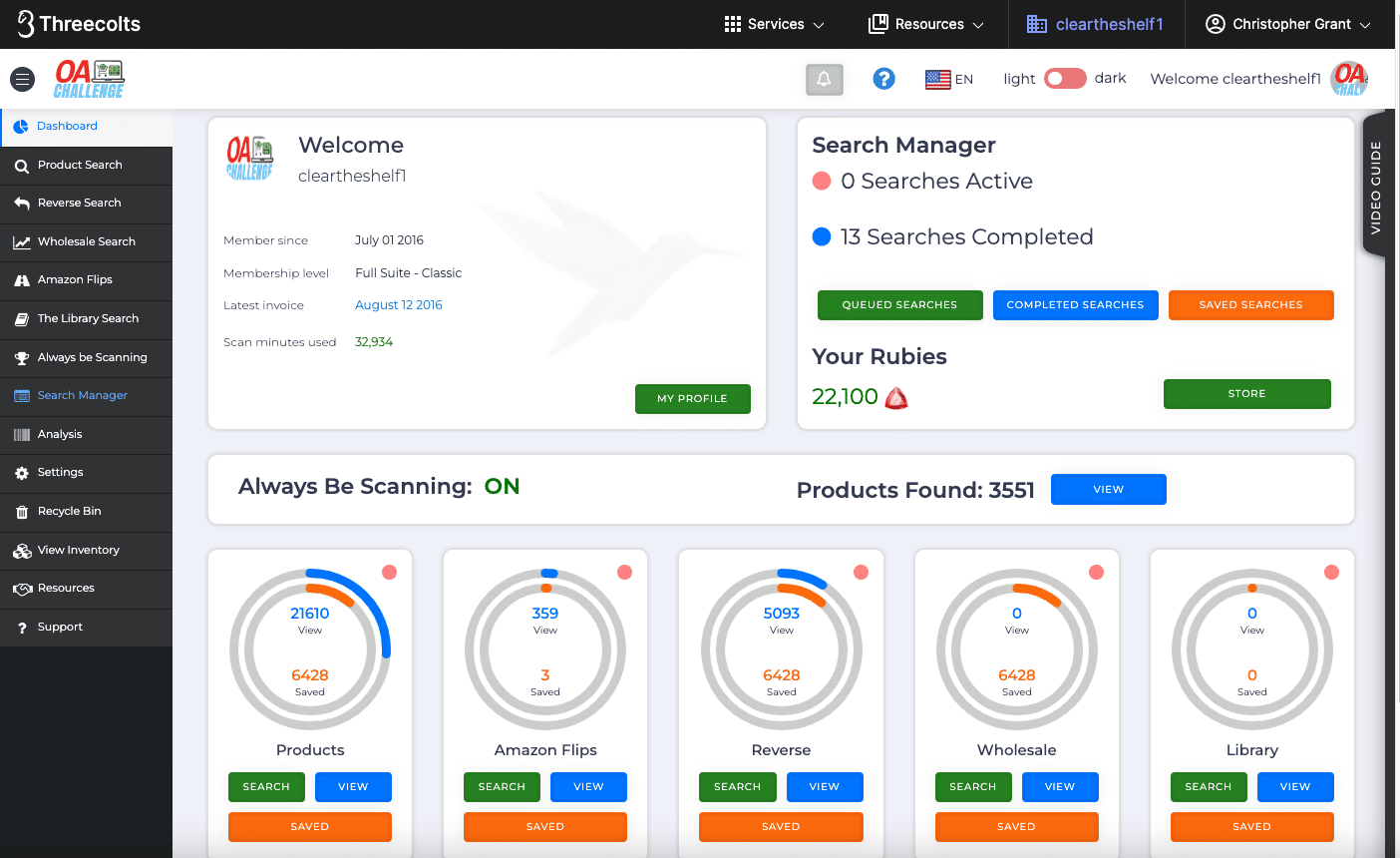Expand the Services dropdown
Screen dimensions: 1400x858
tap(775, 24)
